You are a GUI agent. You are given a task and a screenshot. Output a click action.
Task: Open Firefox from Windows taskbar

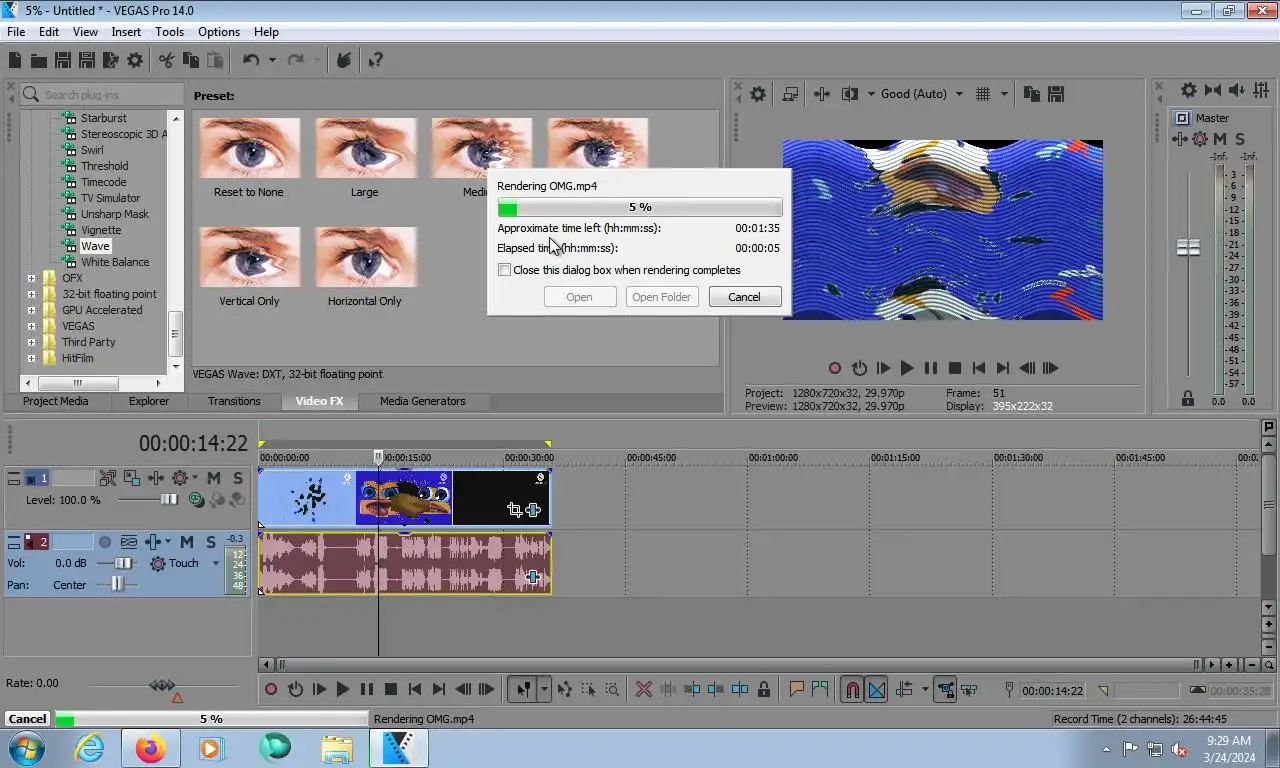[x=151, y=748]
